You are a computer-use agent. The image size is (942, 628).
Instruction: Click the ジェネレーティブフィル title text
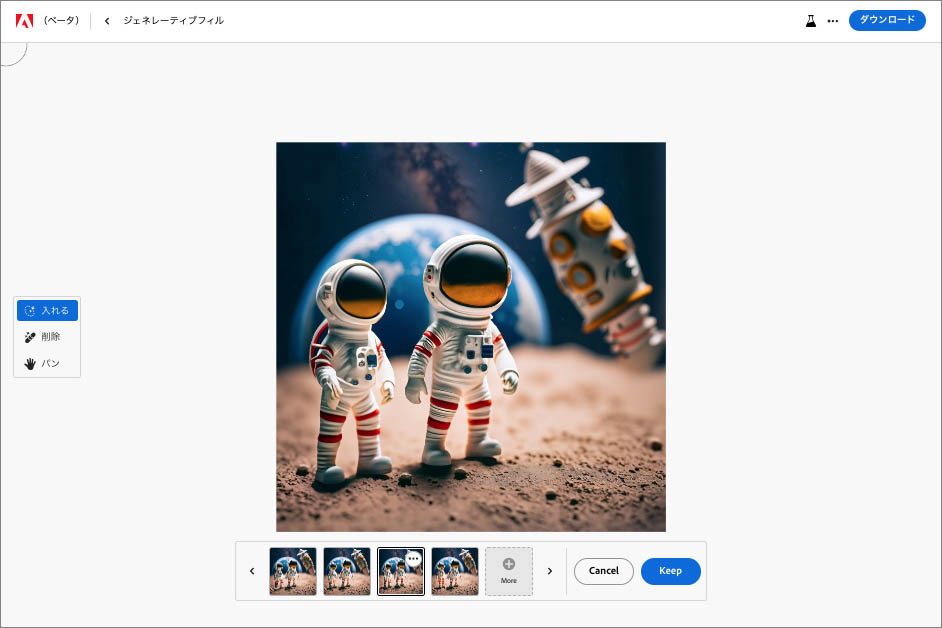click(173, 21)
